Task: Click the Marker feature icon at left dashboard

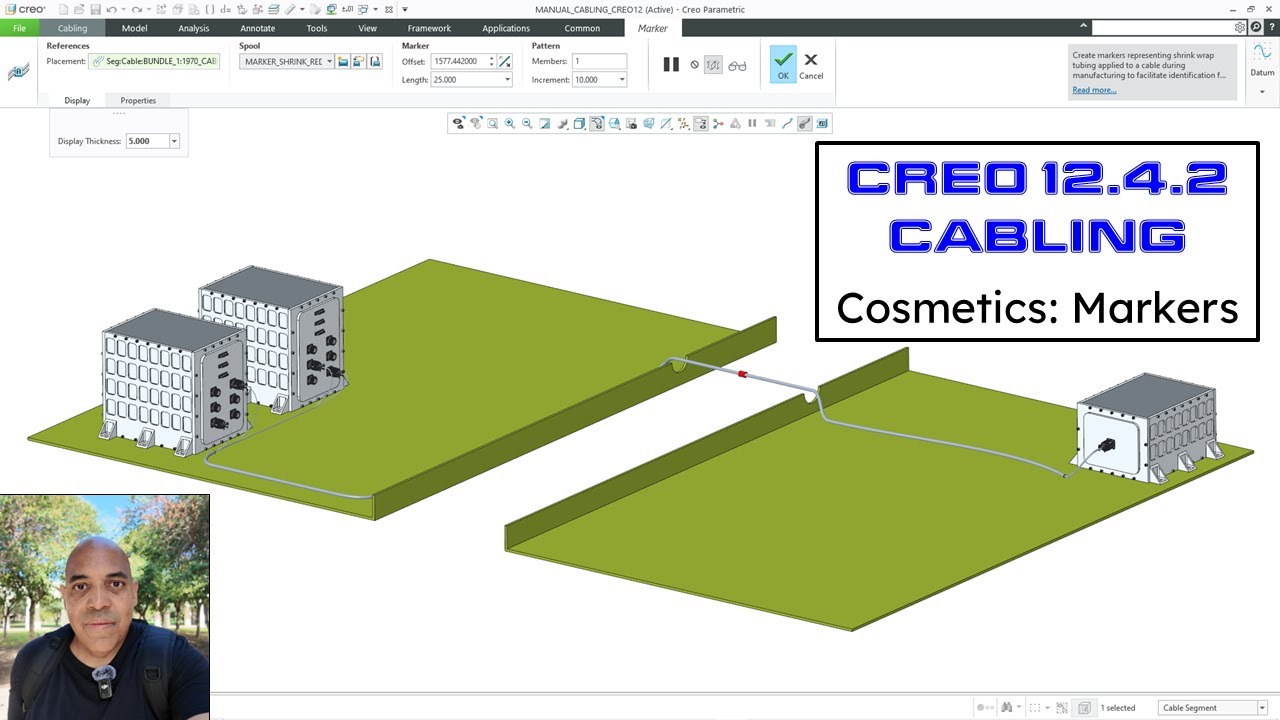Action: pyautogui.click(x=18, y=72)
